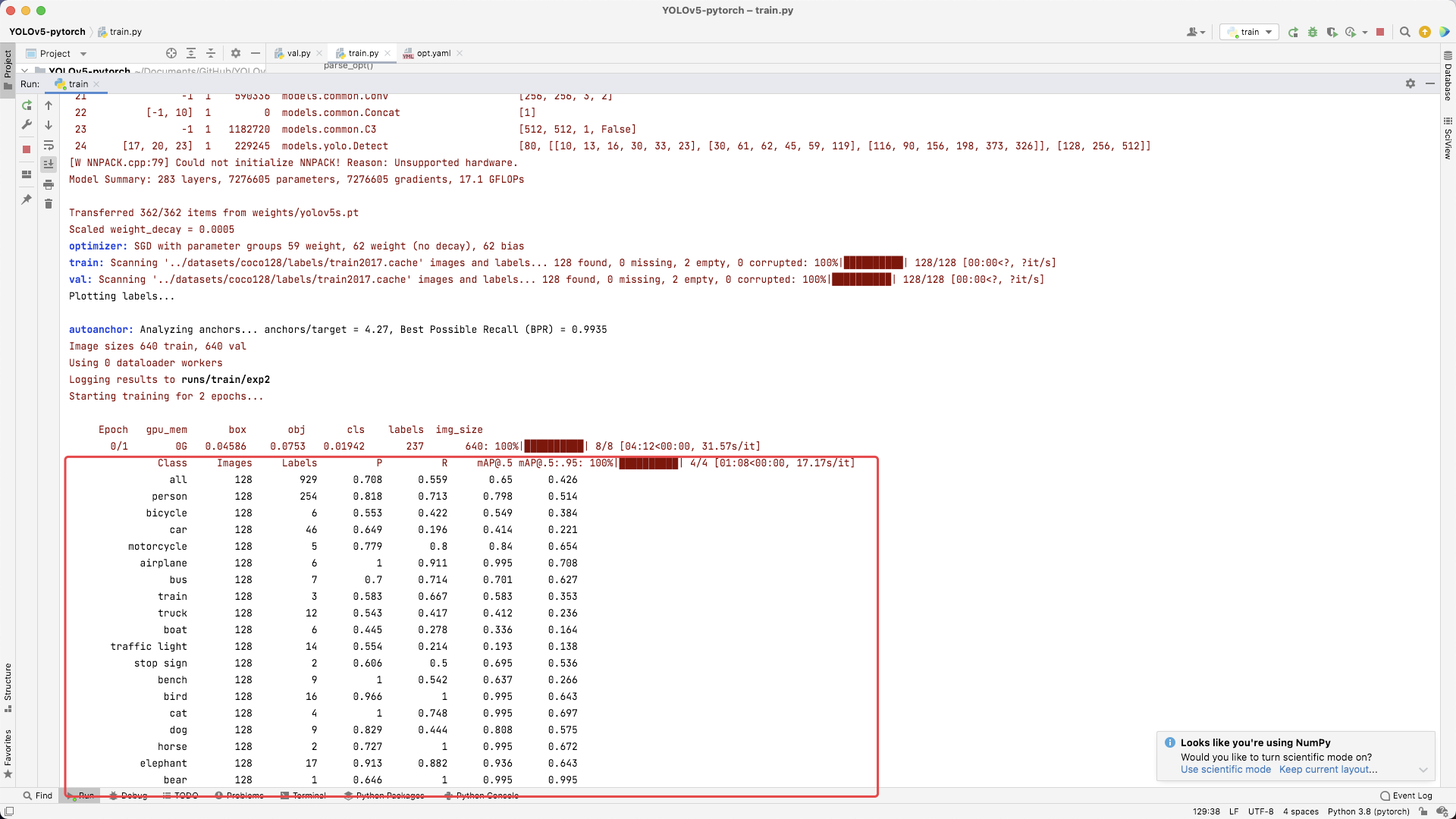Screen dimensions: 1456x819
Task: Run 'train' with coverage
Action: pyautogui.click(x=1332, y=32)
